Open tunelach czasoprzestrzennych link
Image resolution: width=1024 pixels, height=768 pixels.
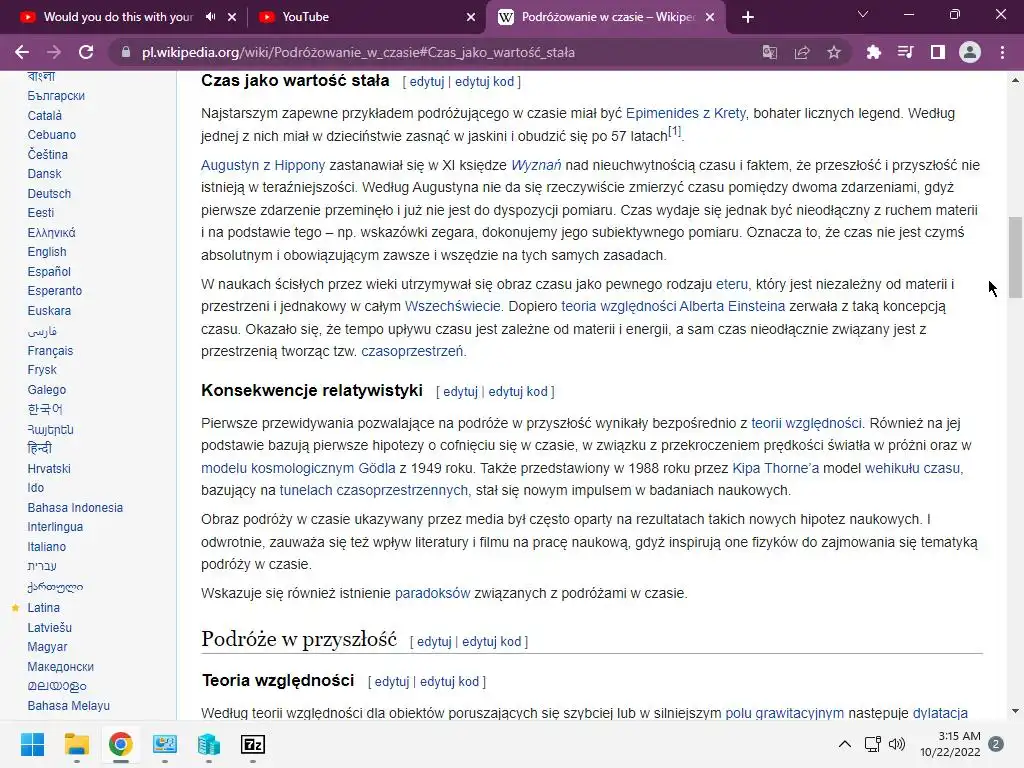374,490
